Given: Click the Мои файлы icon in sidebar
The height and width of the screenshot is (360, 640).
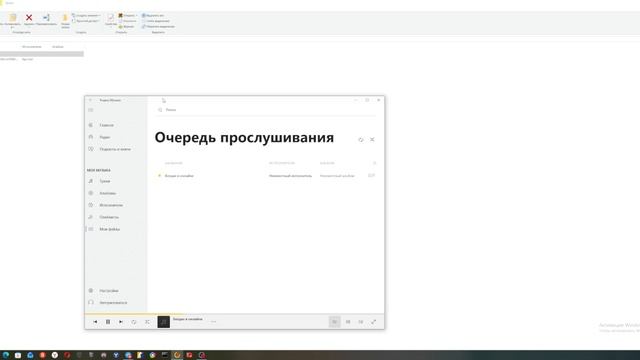Looking at the screenshot, I should click(x=91, y=229).
